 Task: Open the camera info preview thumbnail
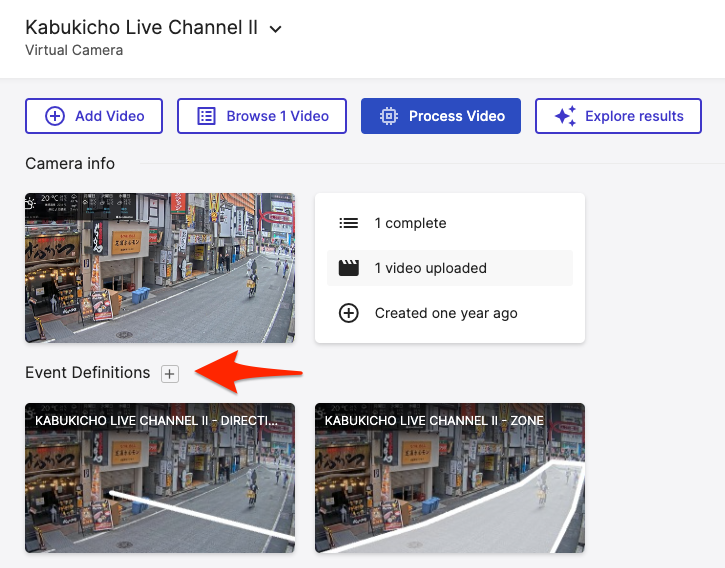(160, 268)
